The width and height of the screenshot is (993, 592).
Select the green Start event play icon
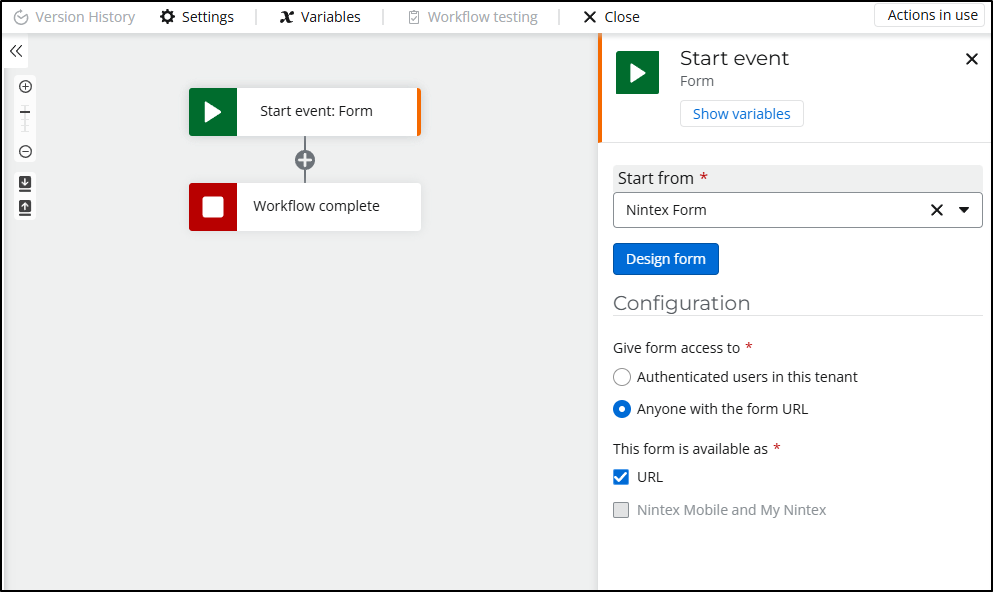[213, 112]
